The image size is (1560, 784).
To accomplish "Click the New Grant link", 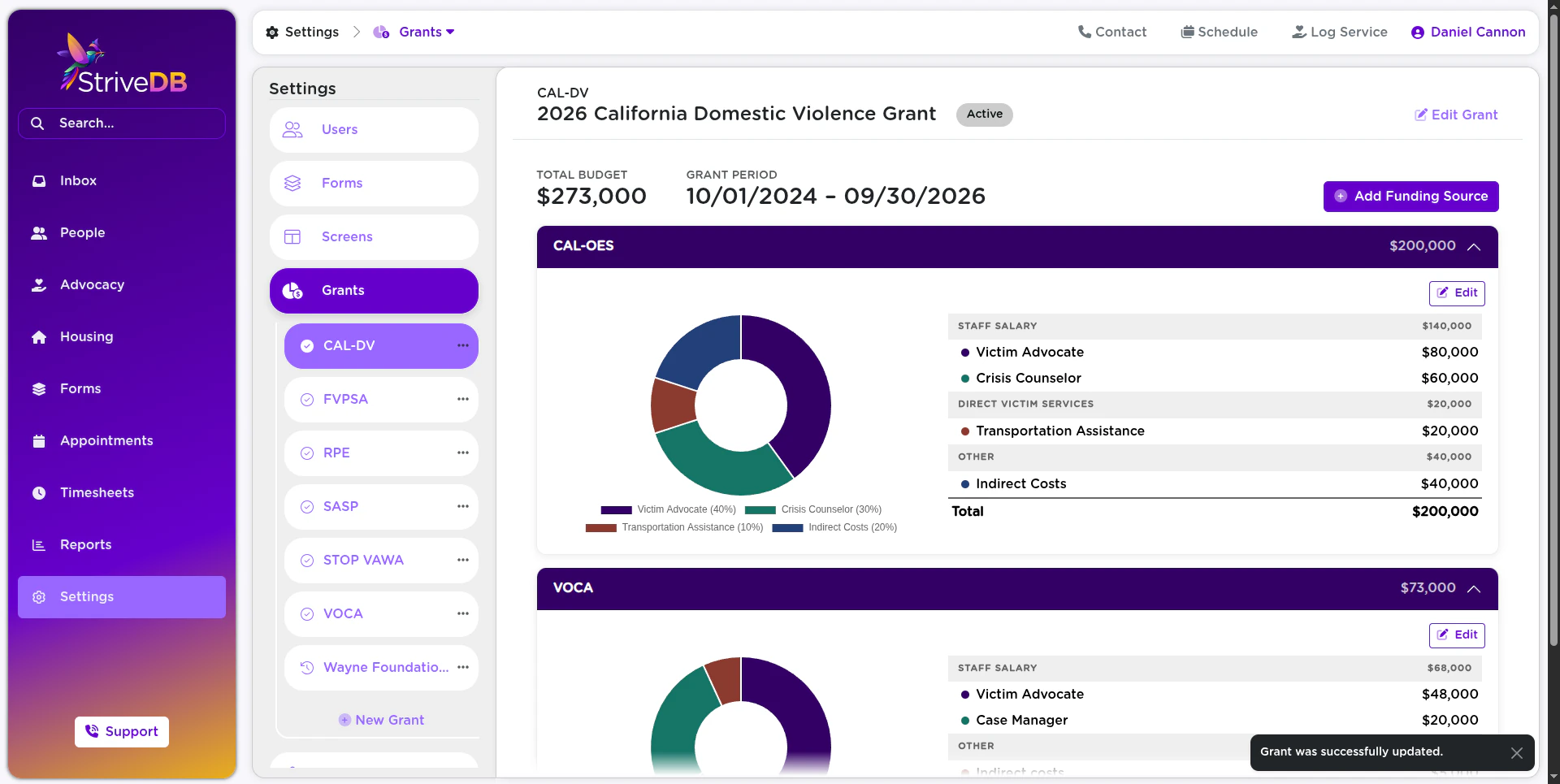I will click(381, 721).
